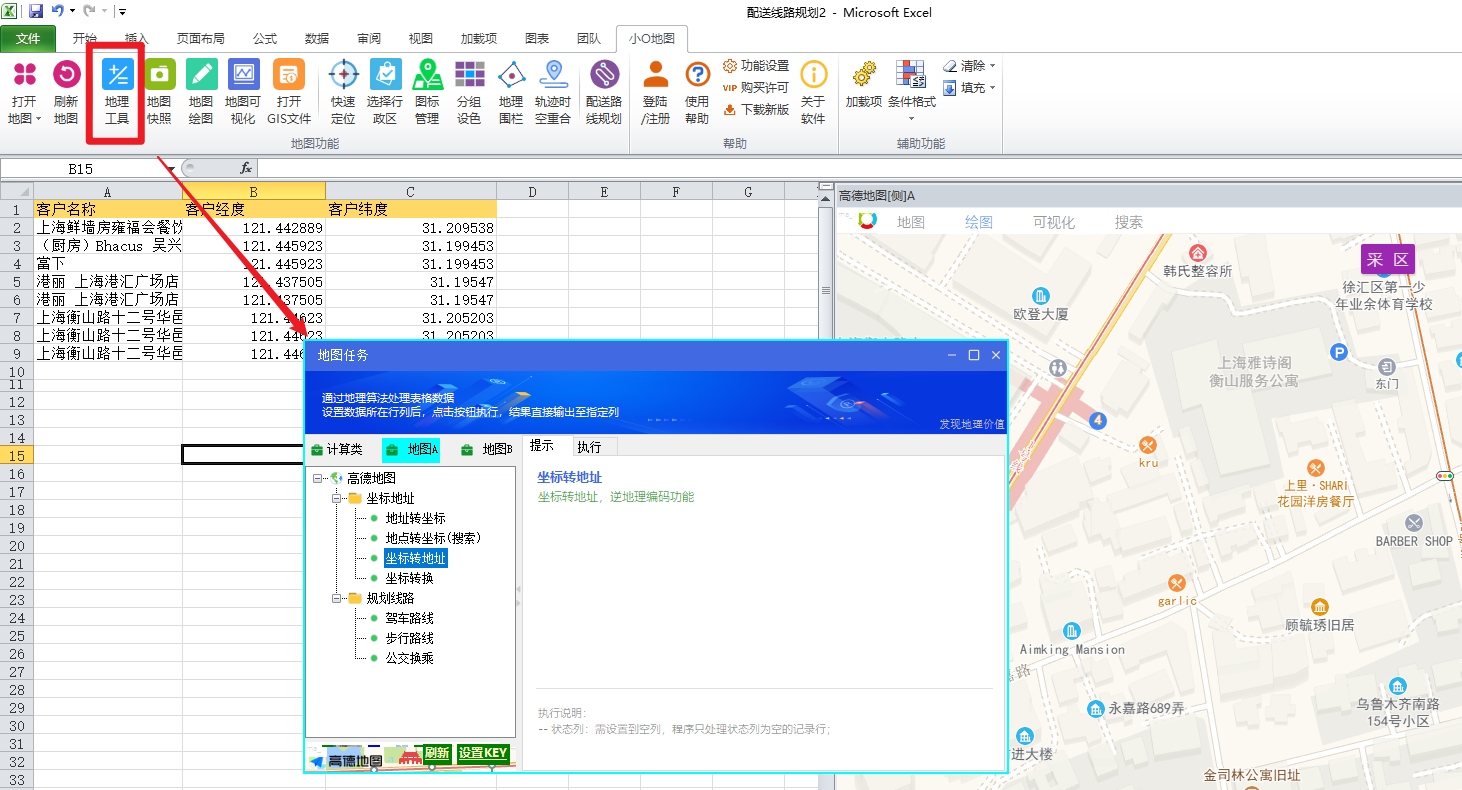Expand the 打开地图 dropdown arrow

click(38, 119)
